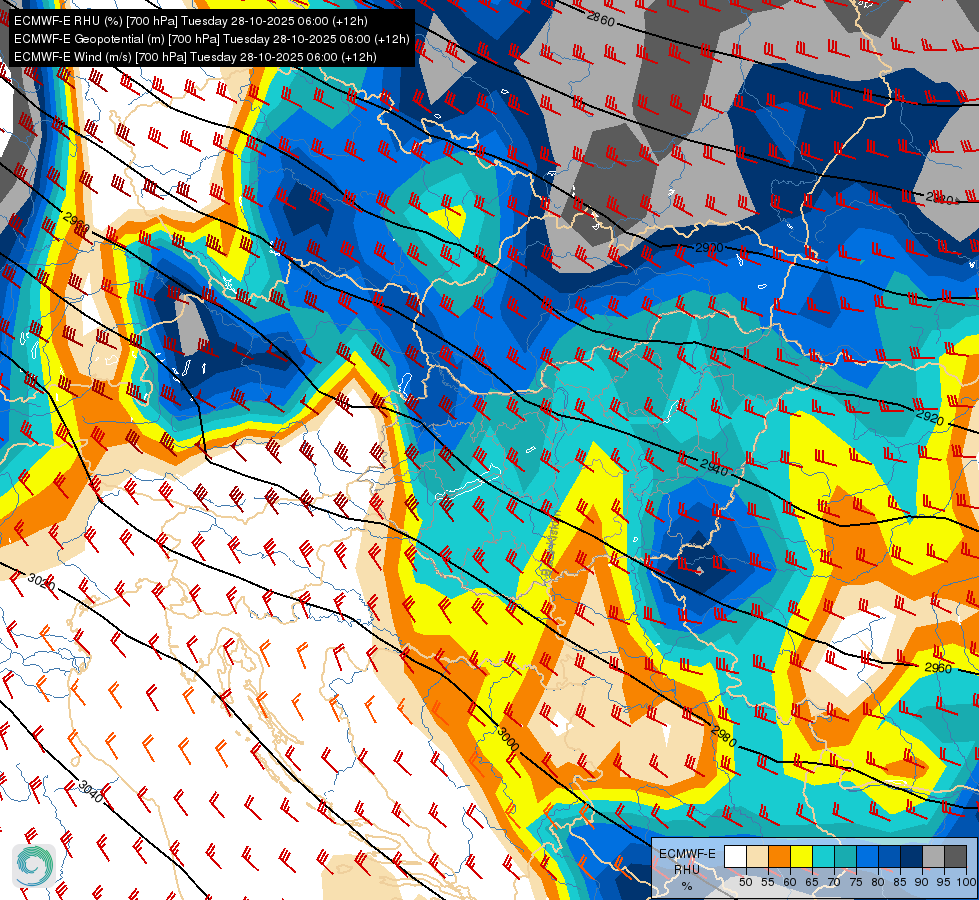Viewport: 979px width, 900px height.
Task: Click the ECMWF-E Geopotential (m) title line
Action: click(x=212, y=39)
